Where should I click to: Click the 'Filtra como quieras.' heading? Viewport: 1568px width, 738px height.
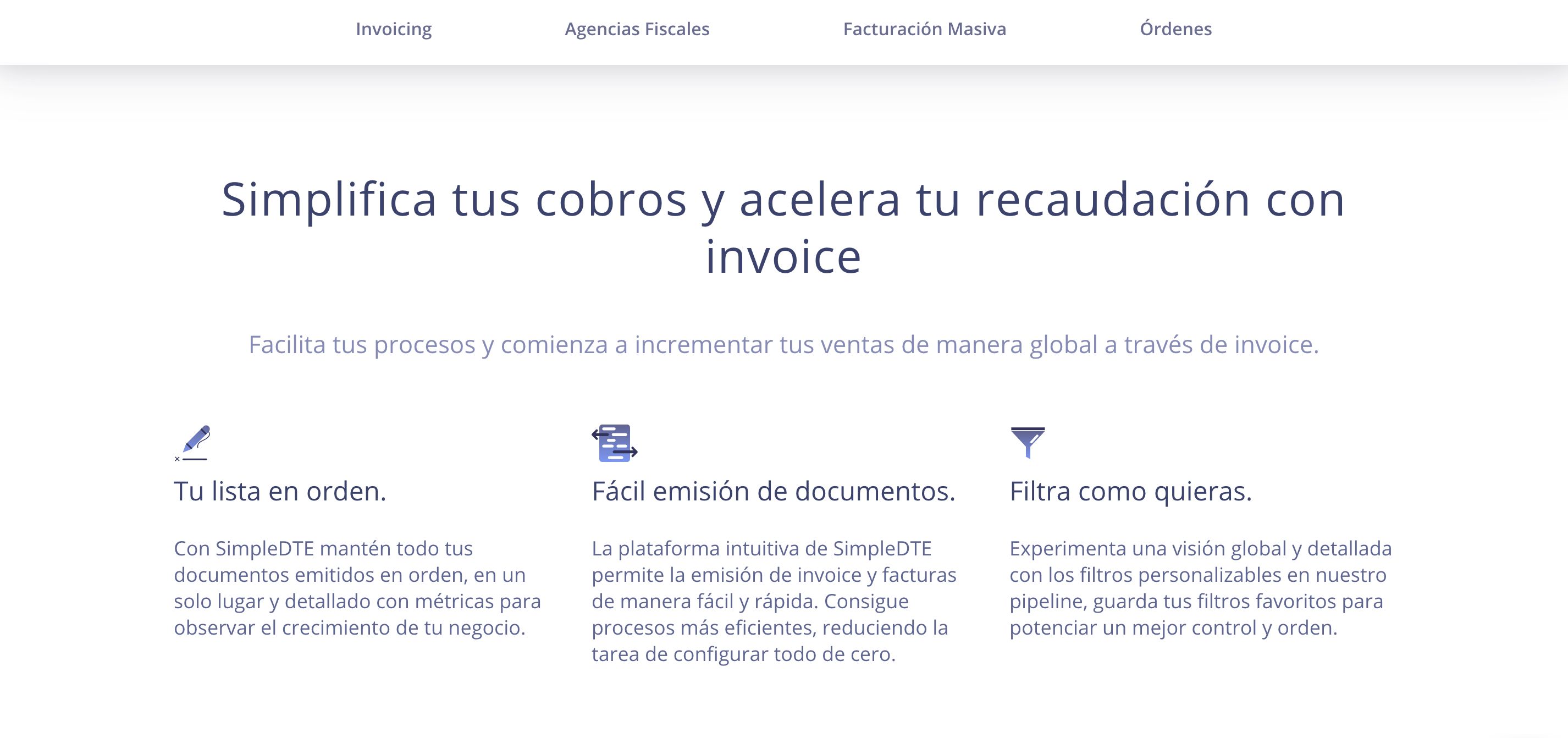pyautogui.click(x=1130, y=491)
